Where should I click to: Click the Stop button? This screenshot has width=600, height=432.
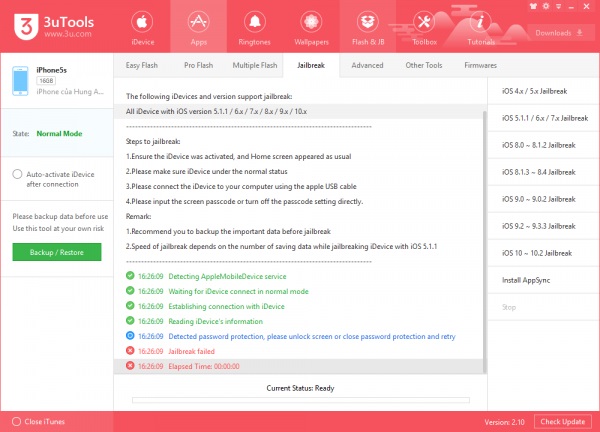(x=543, y=307)
